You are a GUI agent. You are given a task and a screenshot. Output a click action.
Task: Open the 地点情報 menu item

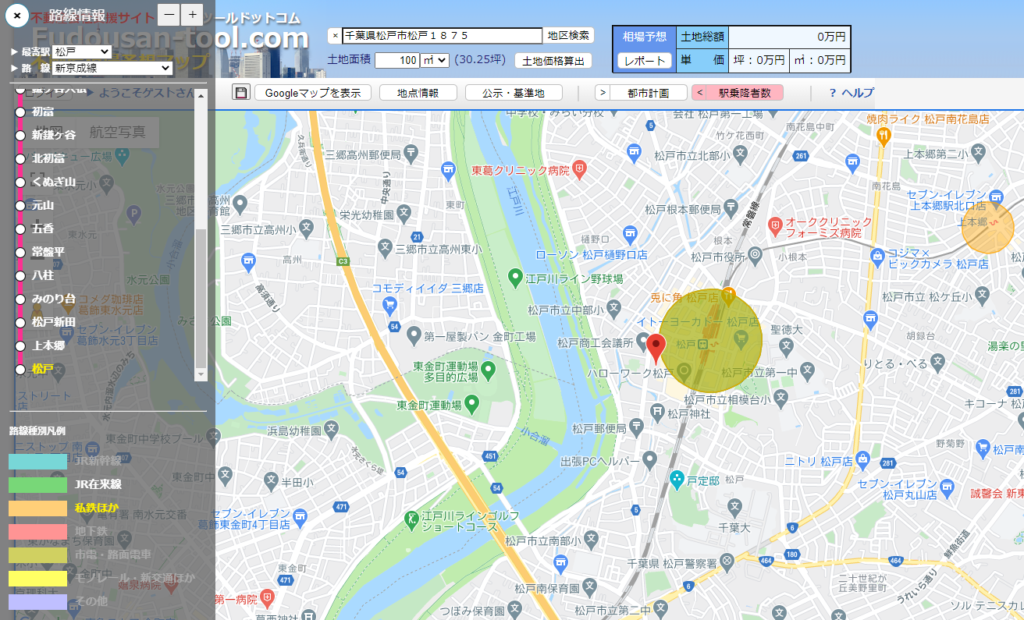pyautogui.click(x=418, y=93)
